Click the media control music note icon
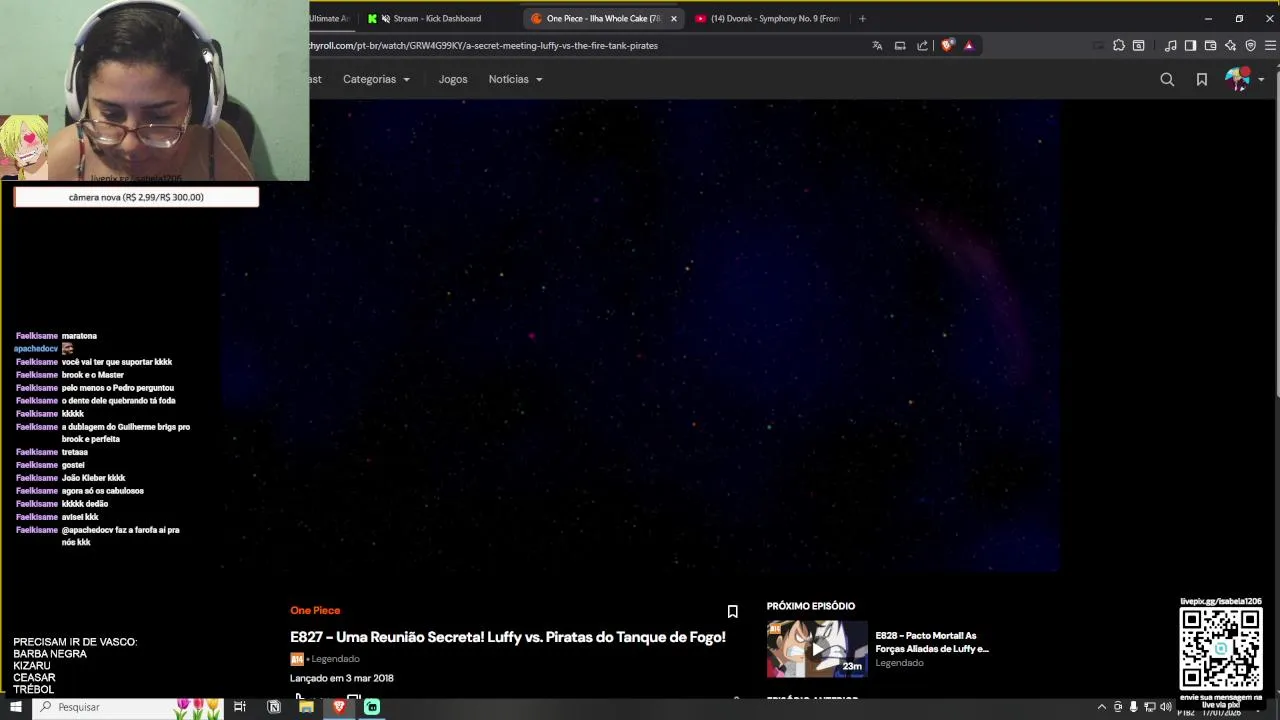1280x720 pixels. click(1170, 45)
